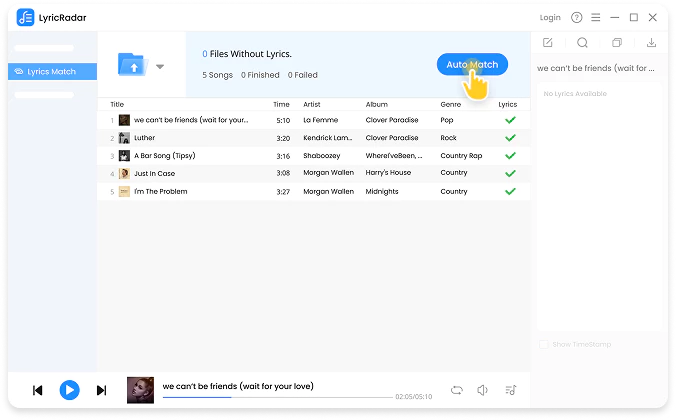The height and width of the screenshot is (420, 676).
Task: Click the Luther album cover thumbnail
Action: click(x=124, y=138)
